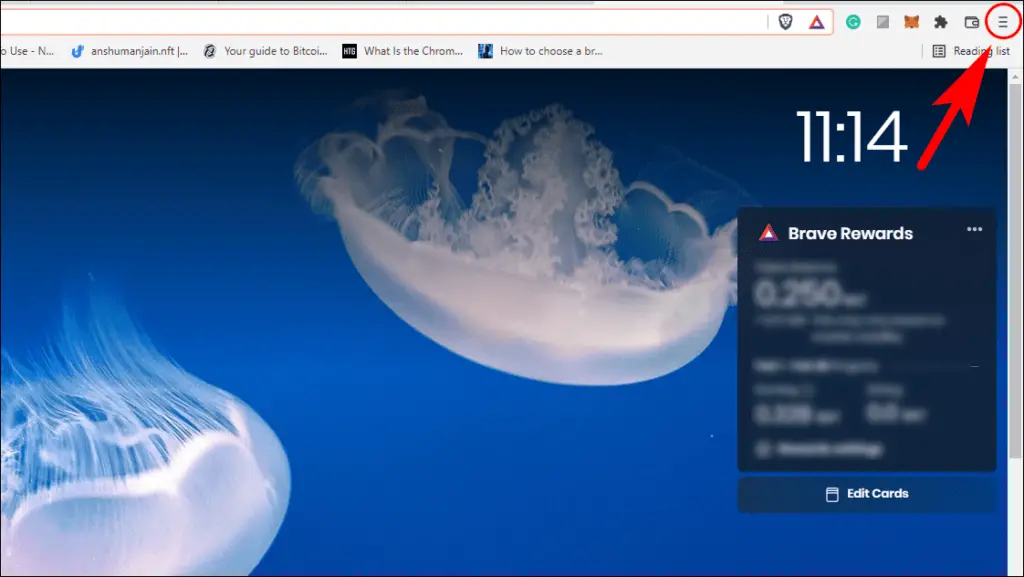Click the 11:14 clock widget
1024x577 pixels.
coord(852,136)
